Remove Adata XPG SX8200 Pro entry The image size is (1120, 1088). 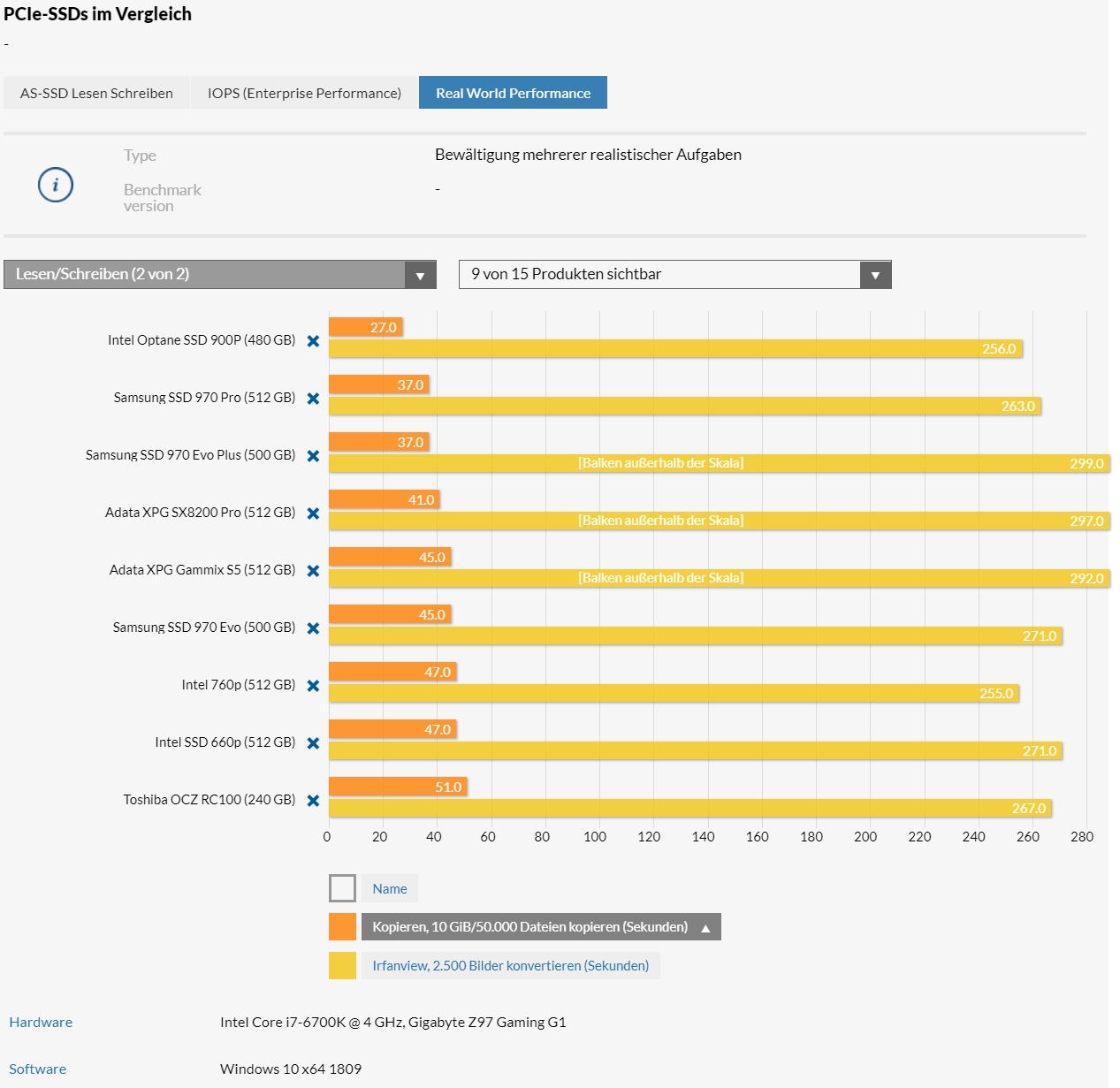[x=313, y=514]
